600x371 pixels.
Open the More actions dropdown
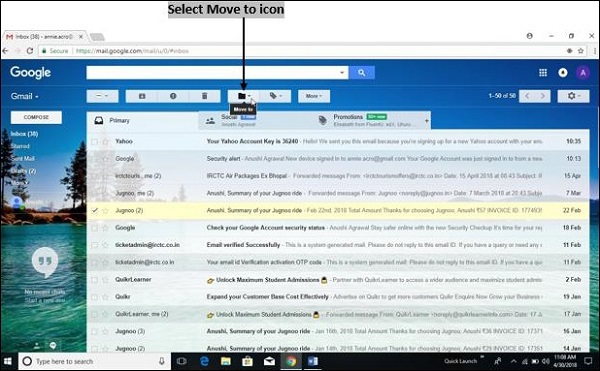(x=314, y=96)
